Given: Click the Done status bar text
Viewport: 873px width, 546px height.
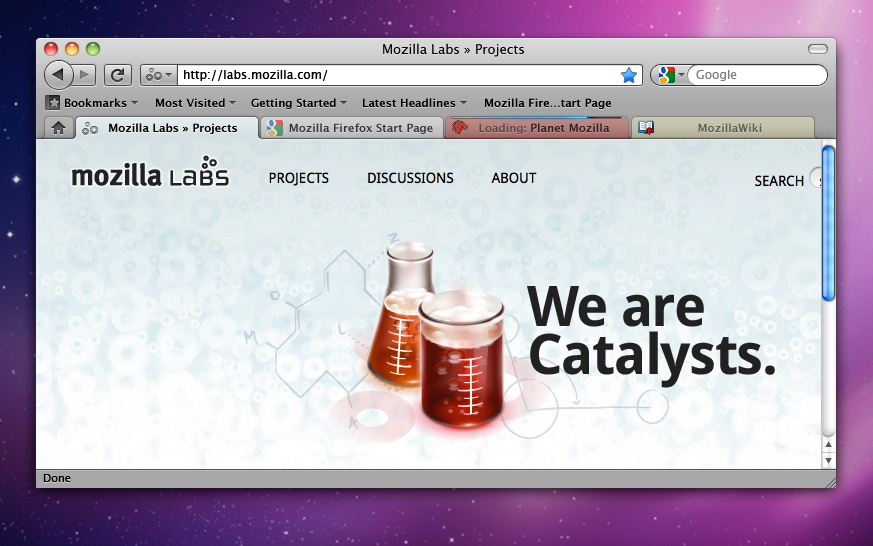Looking at the screenshot, I should pos(57,478).
